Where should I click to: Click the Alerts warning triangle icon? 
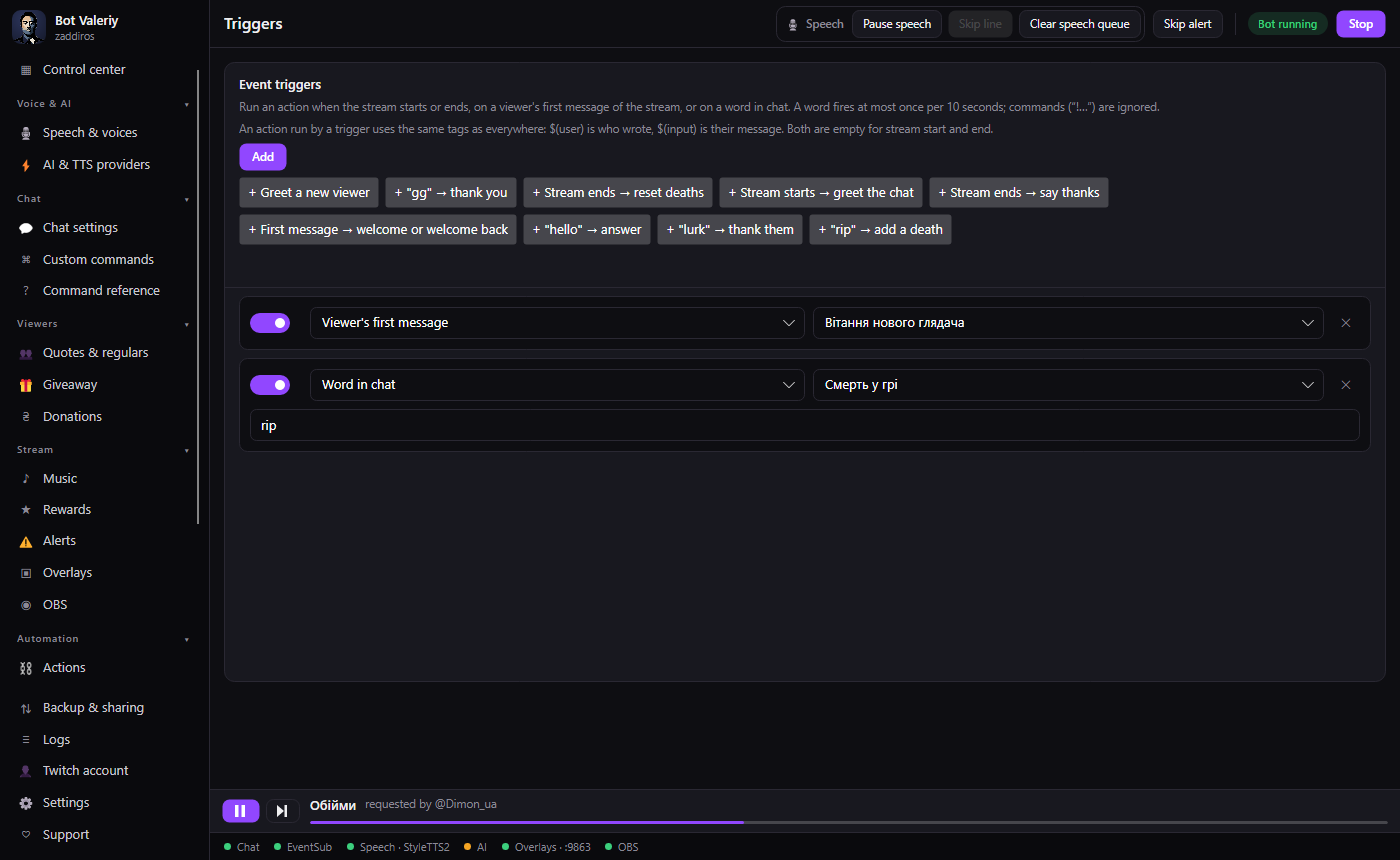pyautogui.click(x=26, y=541)
